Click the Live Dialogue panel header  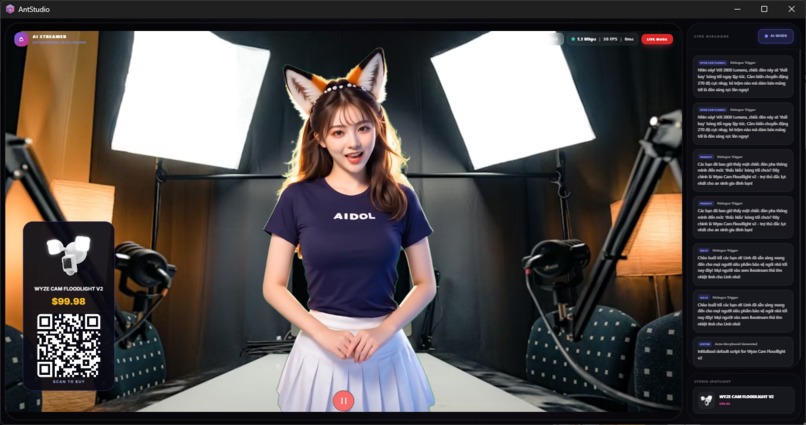point(711,36)
